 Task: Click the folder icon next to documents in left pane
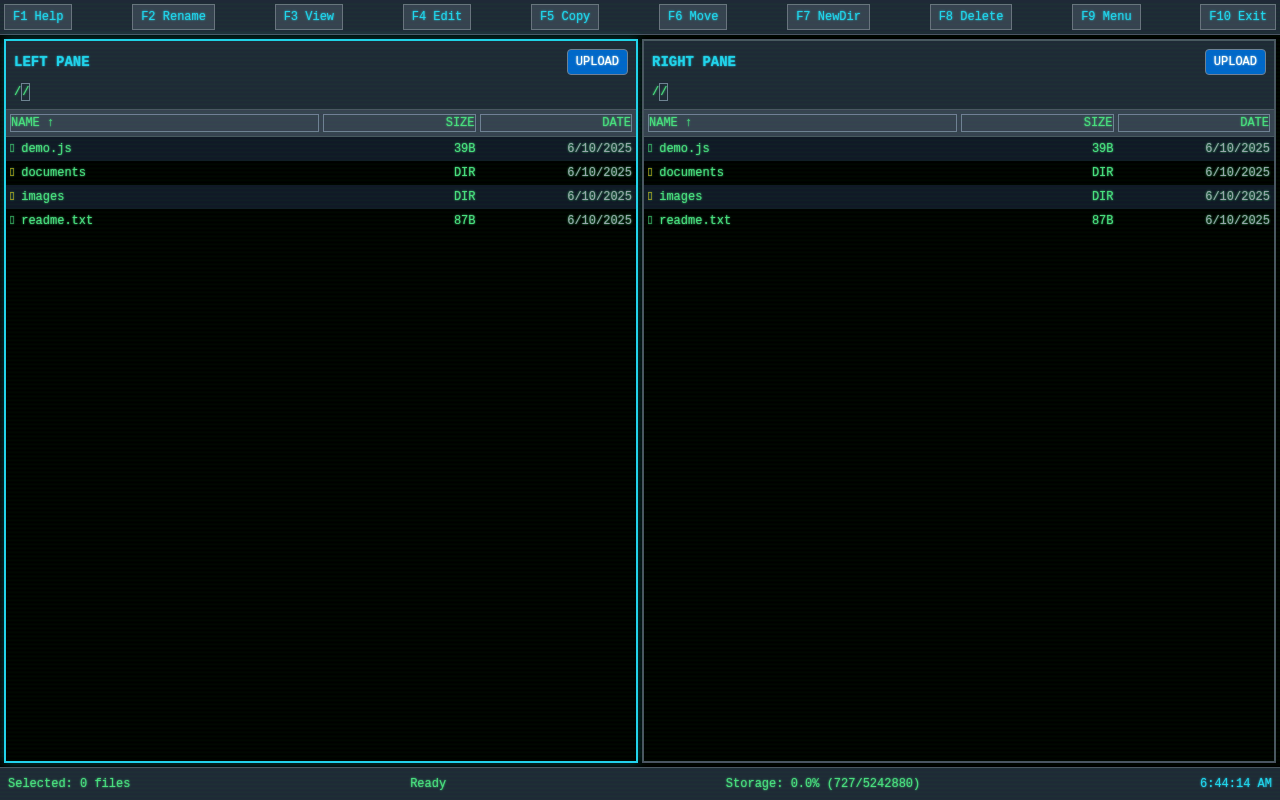(x=13, y=172)
